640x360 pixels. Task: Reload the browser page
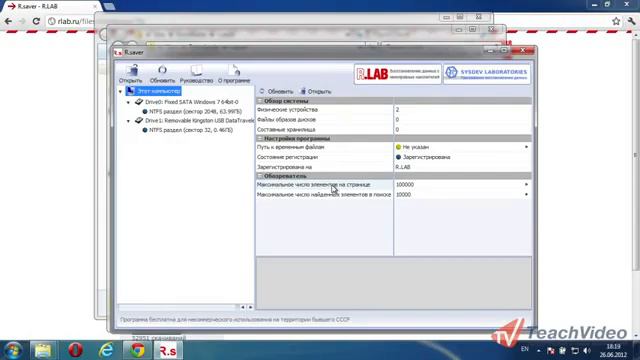point(36,21)
